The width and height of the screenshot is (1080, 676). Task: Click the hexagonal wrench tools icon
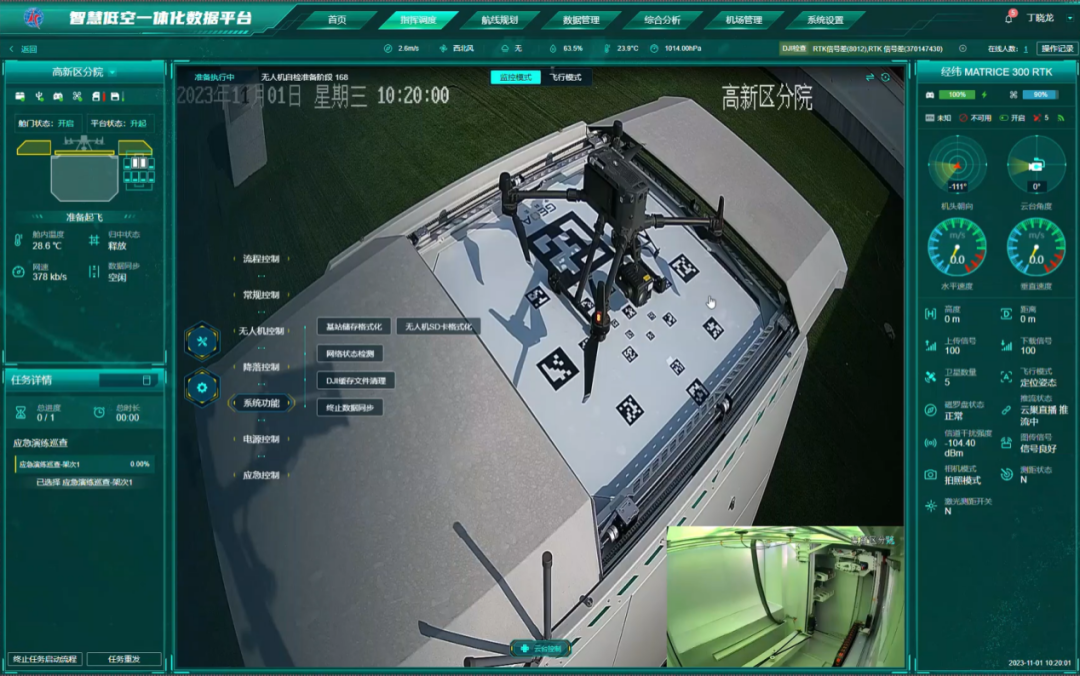202,341
